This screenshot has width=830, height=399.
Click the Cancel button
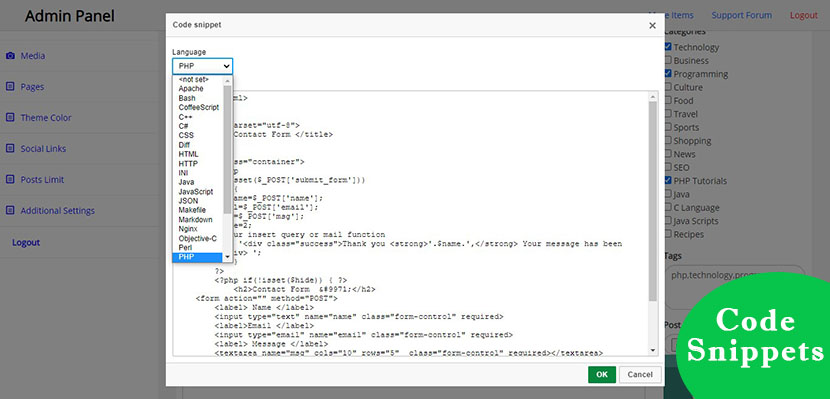click(x=640, y=374)
